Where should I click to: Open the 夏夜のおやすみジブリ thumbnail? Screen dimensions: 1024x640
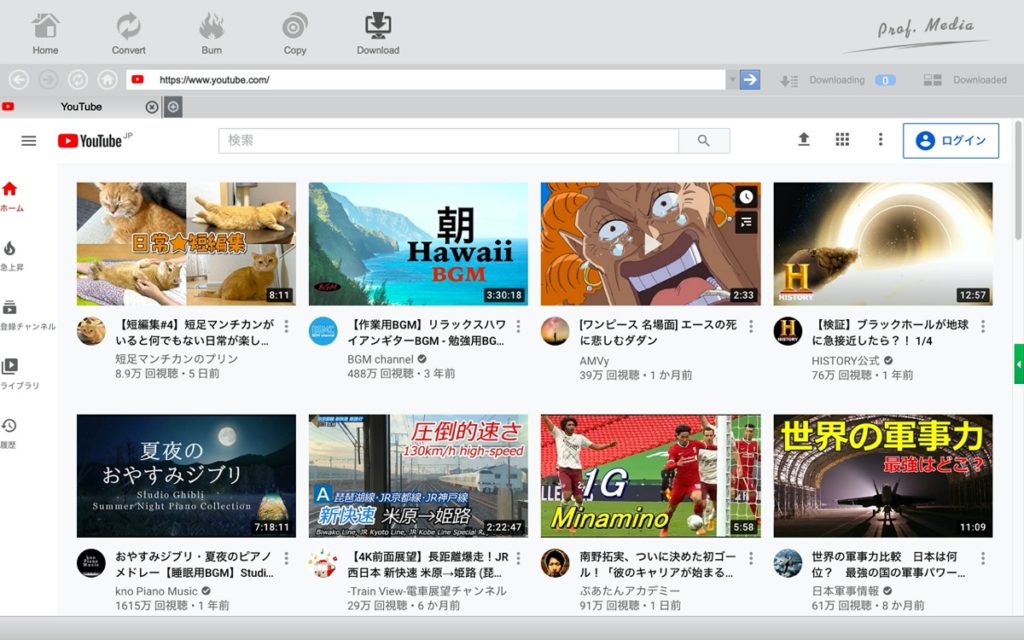tap(186, 475)
